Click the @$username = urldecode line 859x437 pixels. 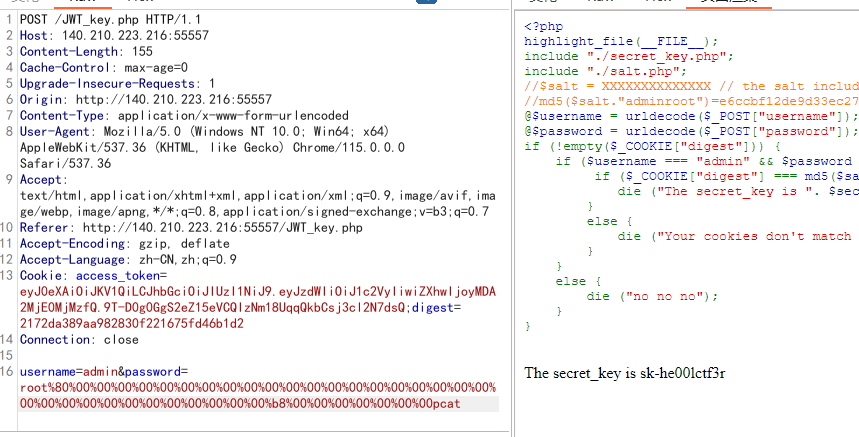(x=689, y=116)
